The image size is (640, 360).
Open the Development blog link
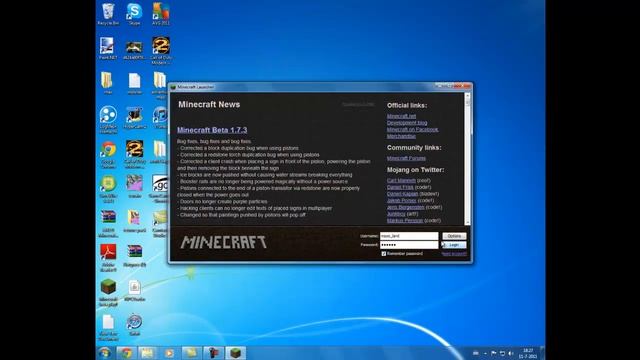tap(407, 123)
